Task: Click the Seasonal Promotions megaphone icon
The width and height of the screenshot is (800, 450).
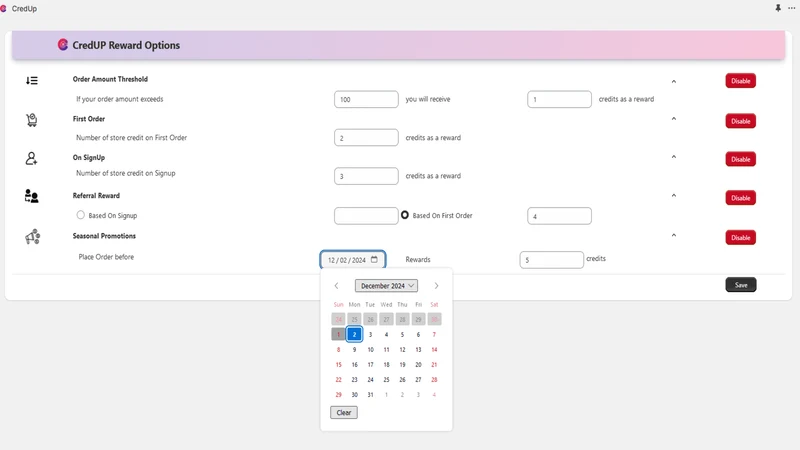Action: click(33, 237)
